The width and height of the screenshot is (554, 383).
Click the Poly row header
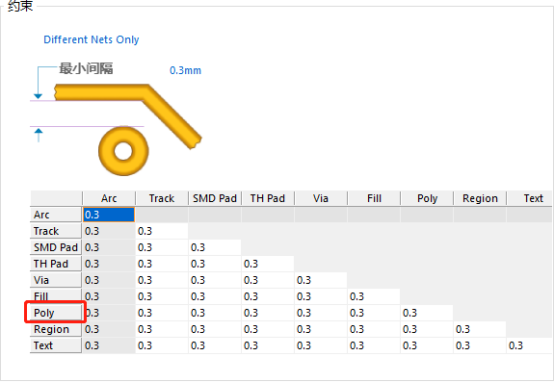click(56, 313)
